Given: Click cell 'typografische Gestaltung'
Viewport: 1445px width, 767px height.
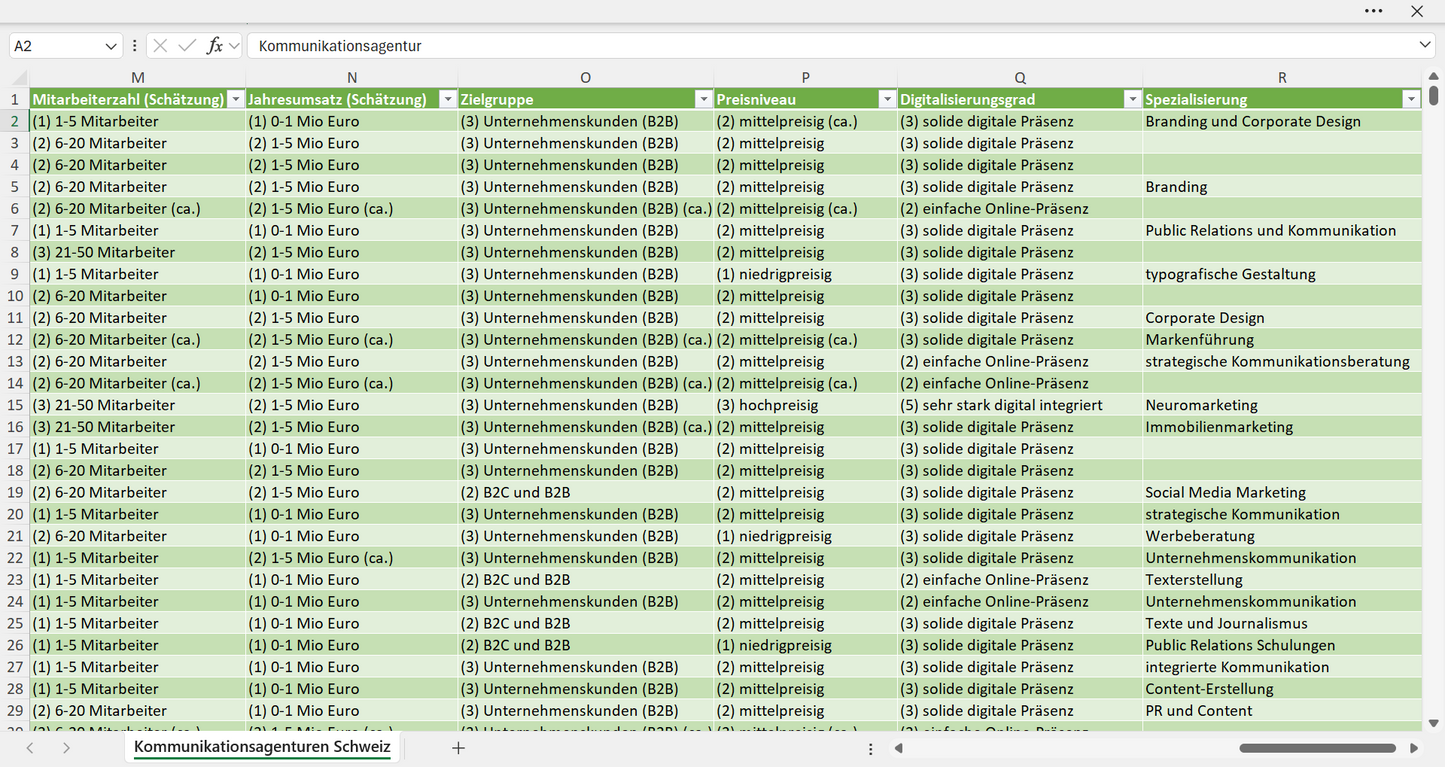Looking at the screenshot, I should click(1282, 274).
